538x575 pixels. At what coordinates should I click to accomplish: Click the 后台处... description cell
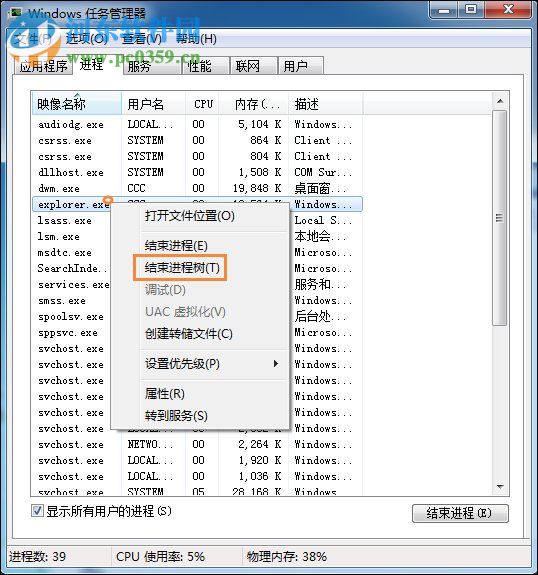(320, 316)
